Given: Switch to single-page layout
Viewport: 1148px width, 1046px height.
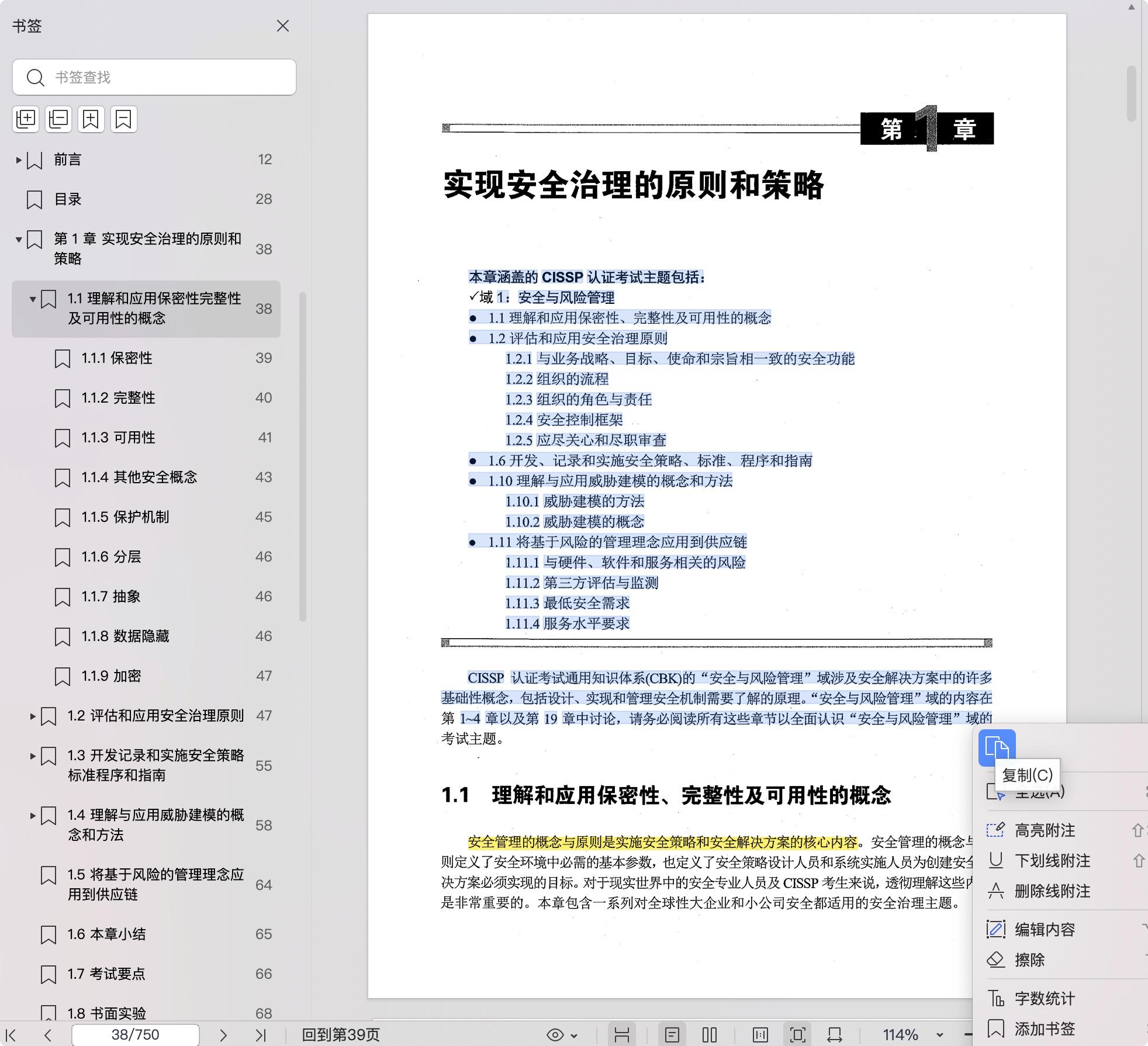Looking at the screenshot, I should pyautogui.click(x=672, y=1035).
